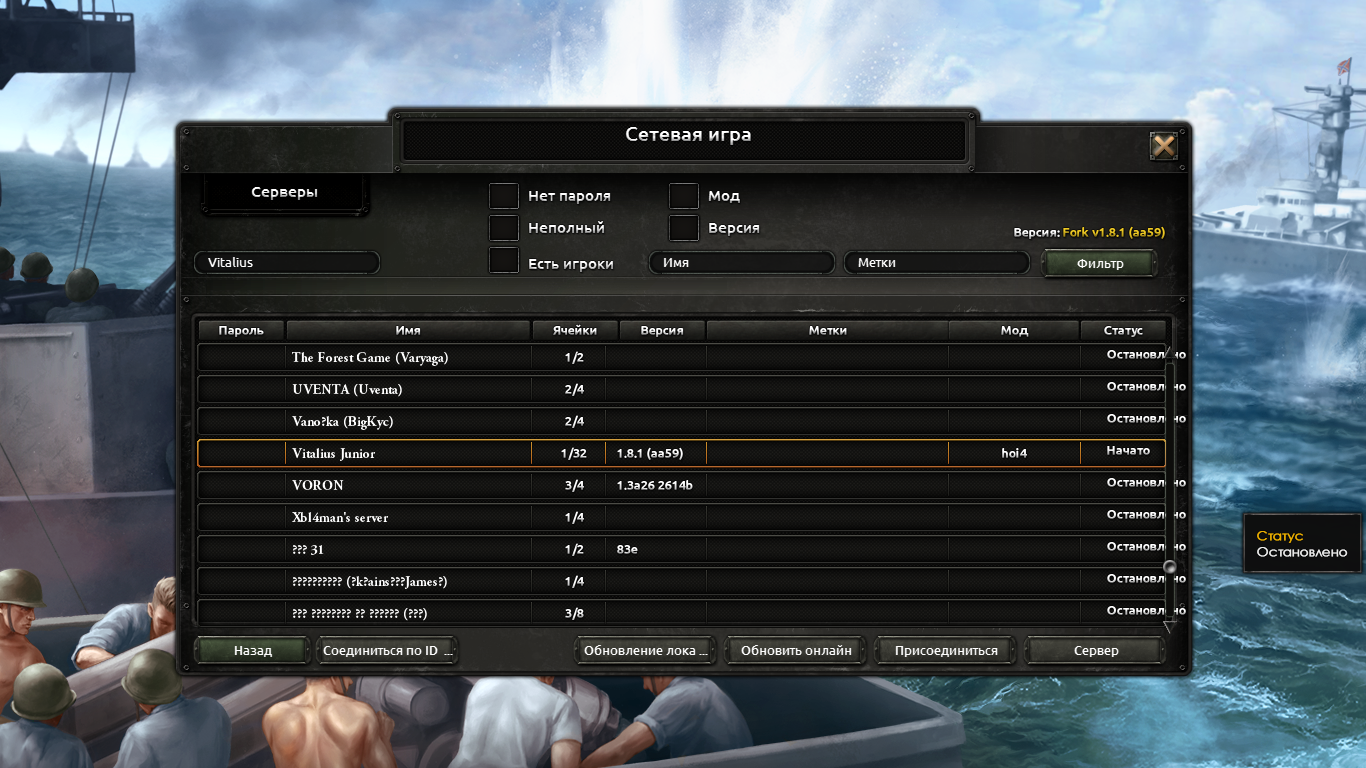Click the Фильтр button
The height and width of the screenshot is (768, 1366).
point(1100,264)
